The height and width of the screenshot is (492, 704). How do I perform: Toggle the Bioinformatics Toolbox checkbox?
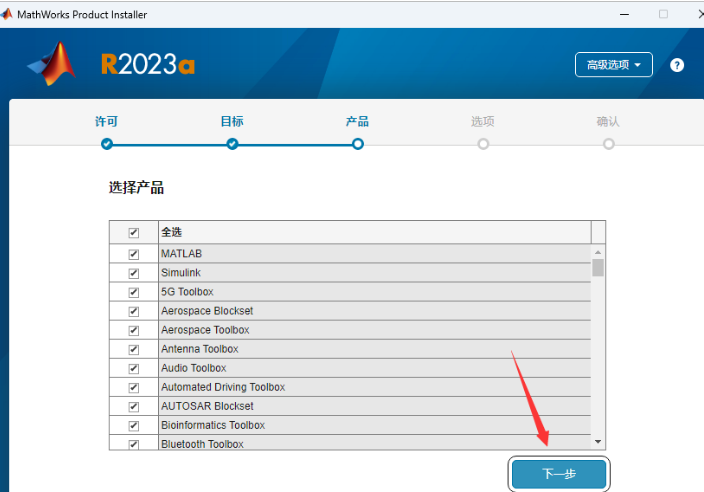133,426
